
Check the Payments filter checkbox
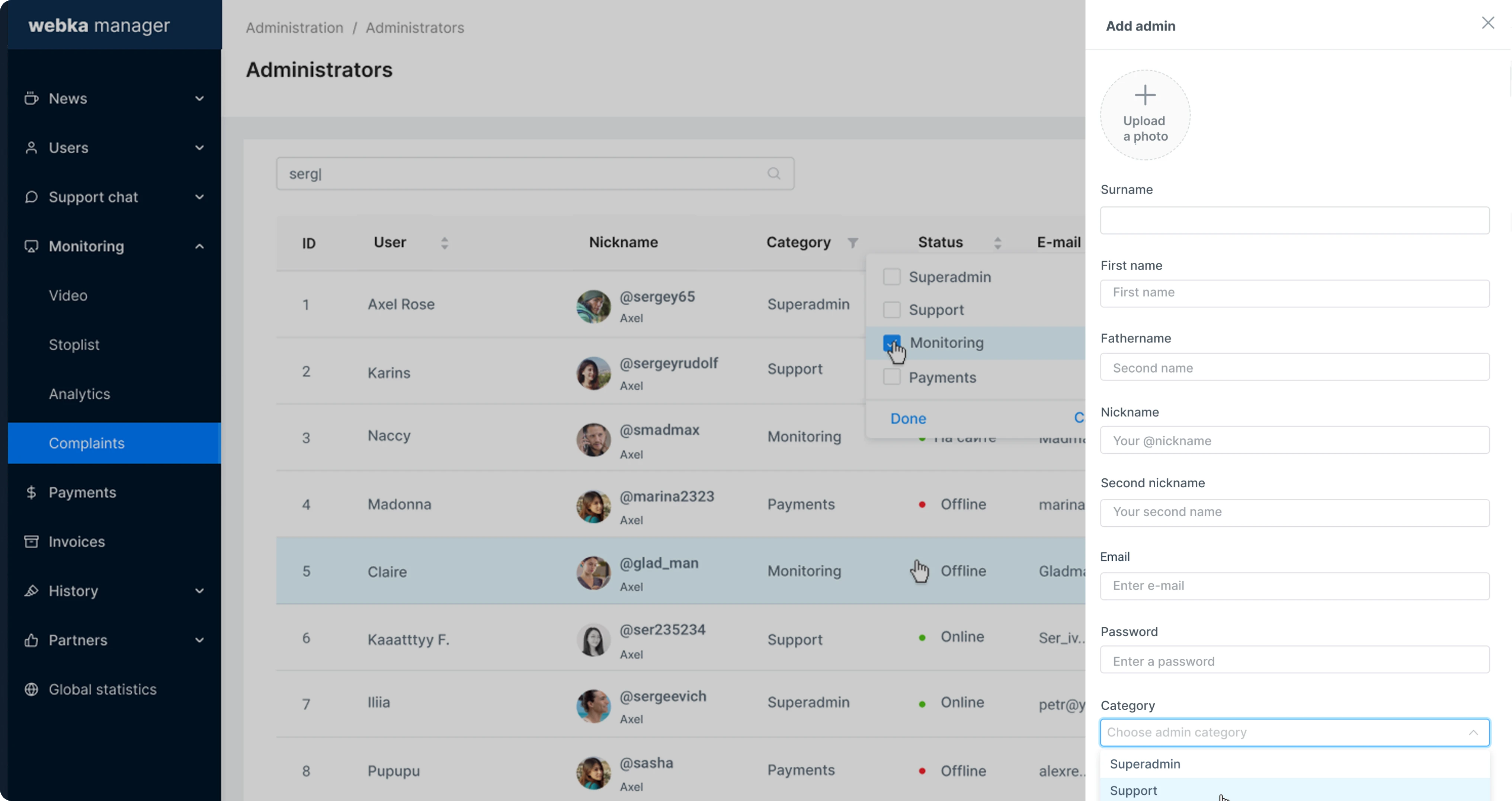point(891,377)
